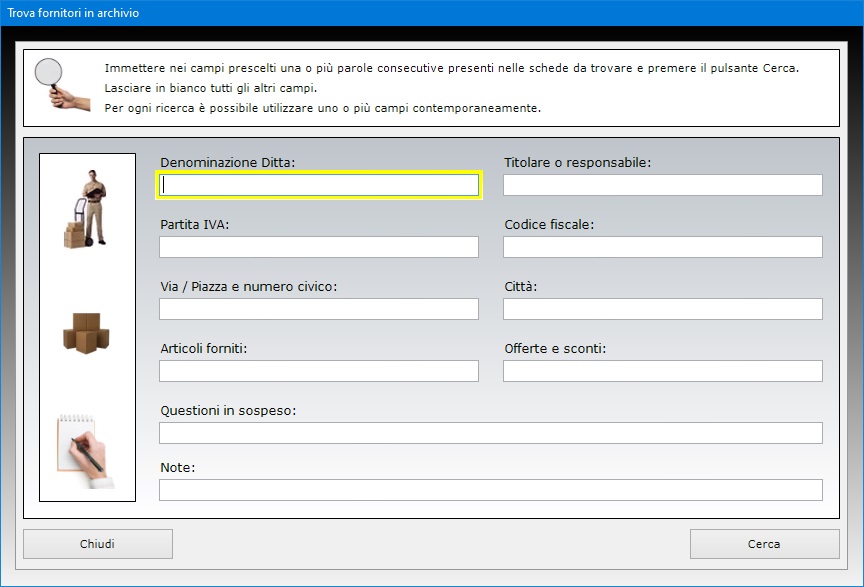
Task: Click the Denominazione Ditta label
Action: tap(228, 163)
